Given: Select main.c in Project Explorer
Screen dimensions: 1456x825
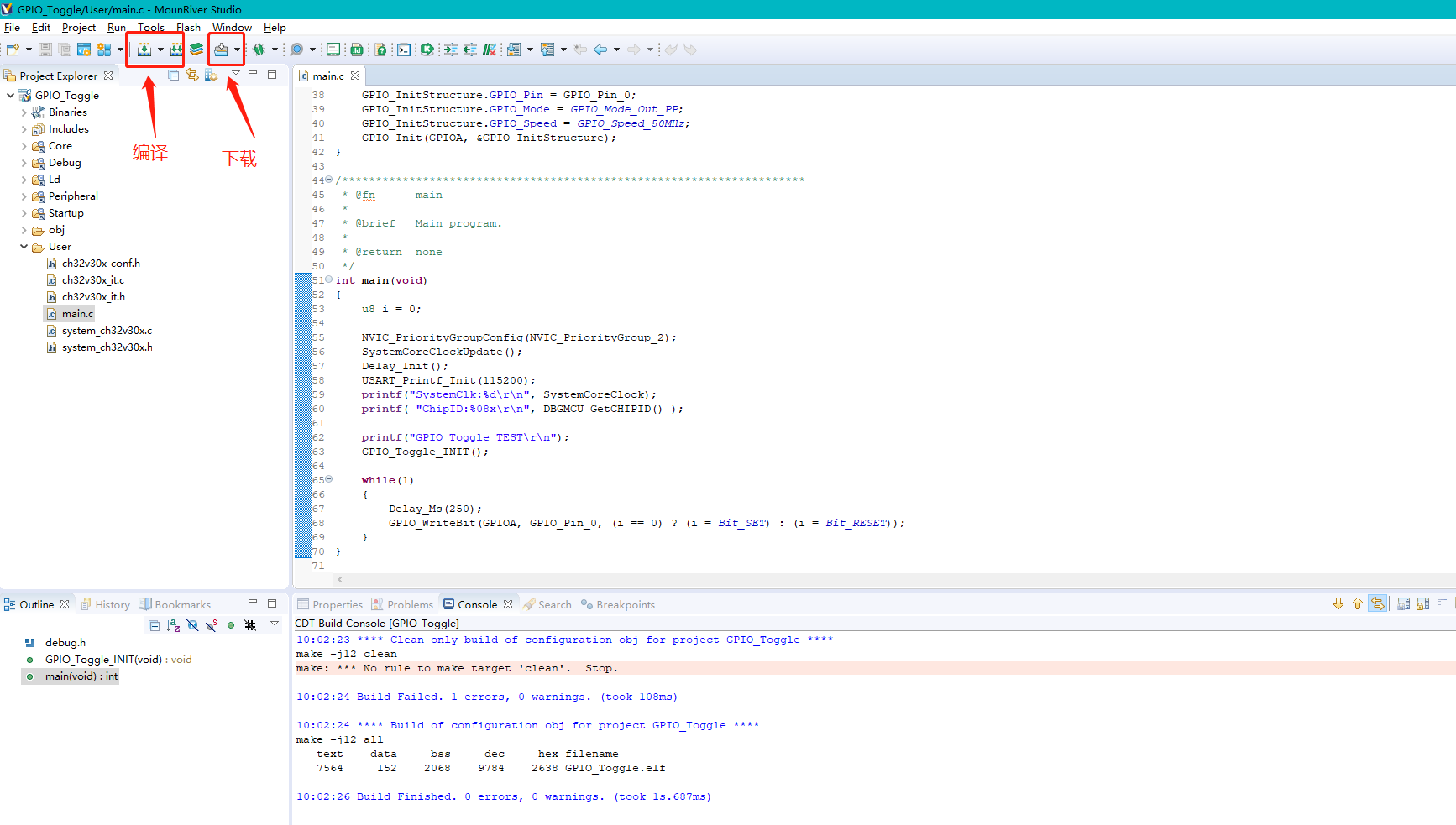Looking at the screenshot, I should [x=77, y=314].
